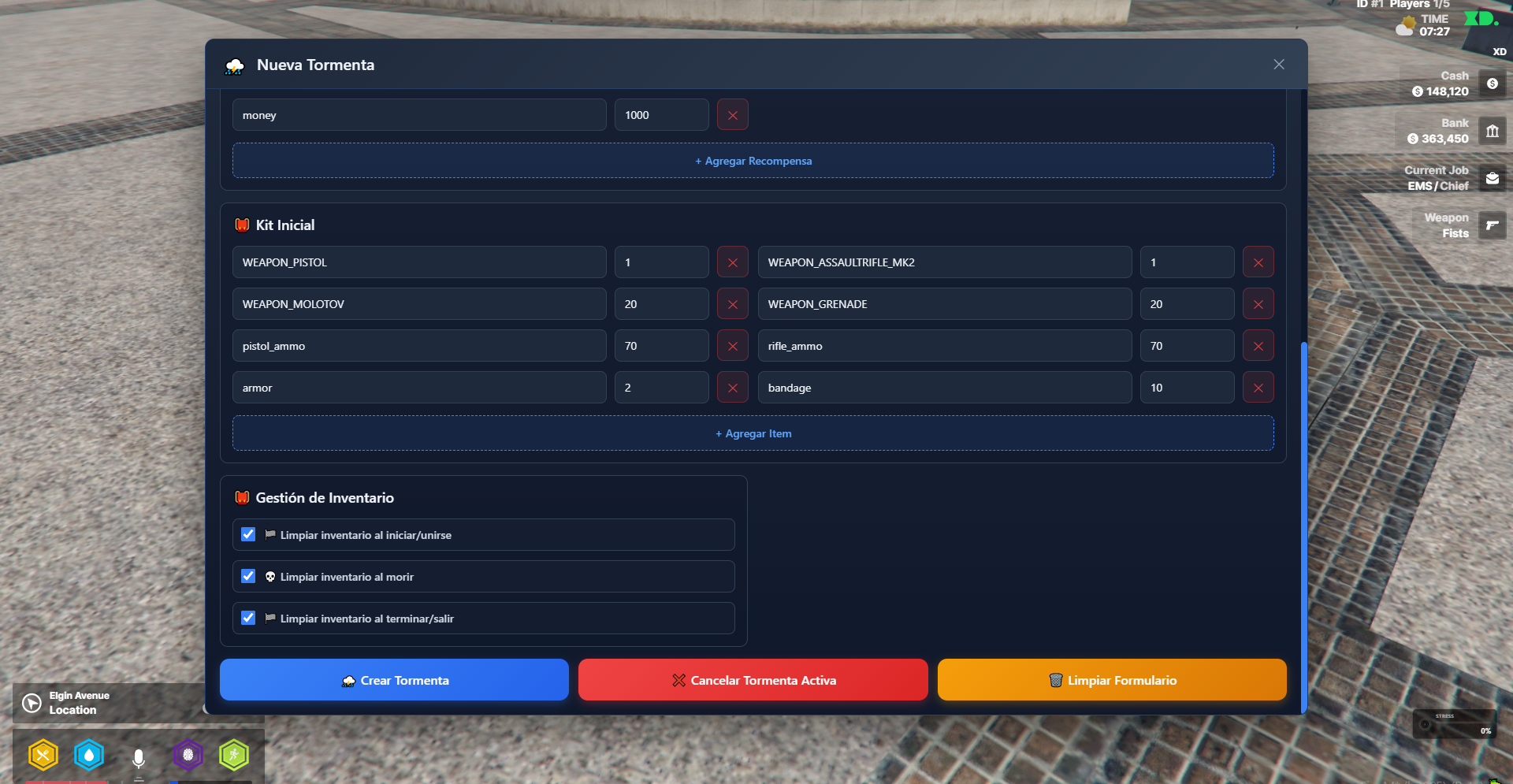1513x784 pixels.
Task: Edit the bandage quantity field
Action: (1188, 388)
